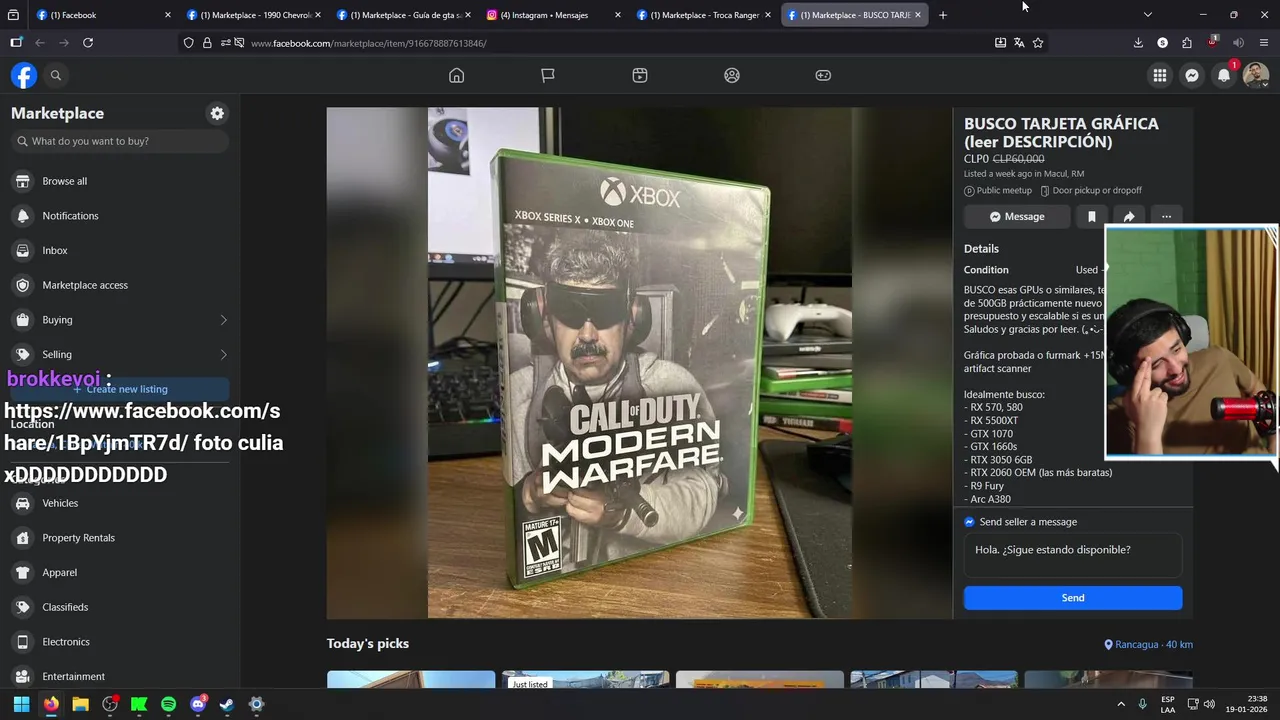
Task: Open the Electronics category
Action: pos(120,642)
